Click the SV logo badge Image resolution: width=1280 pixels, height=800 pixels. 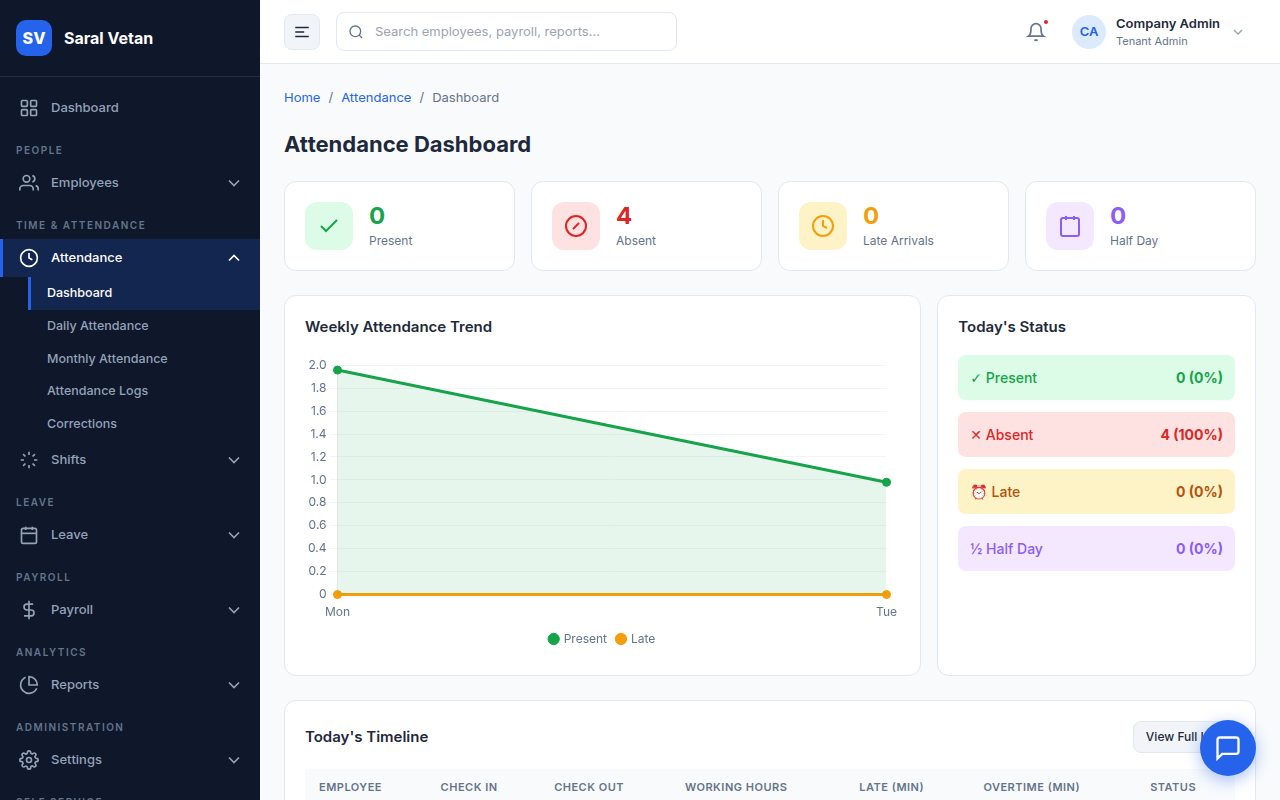34,38
